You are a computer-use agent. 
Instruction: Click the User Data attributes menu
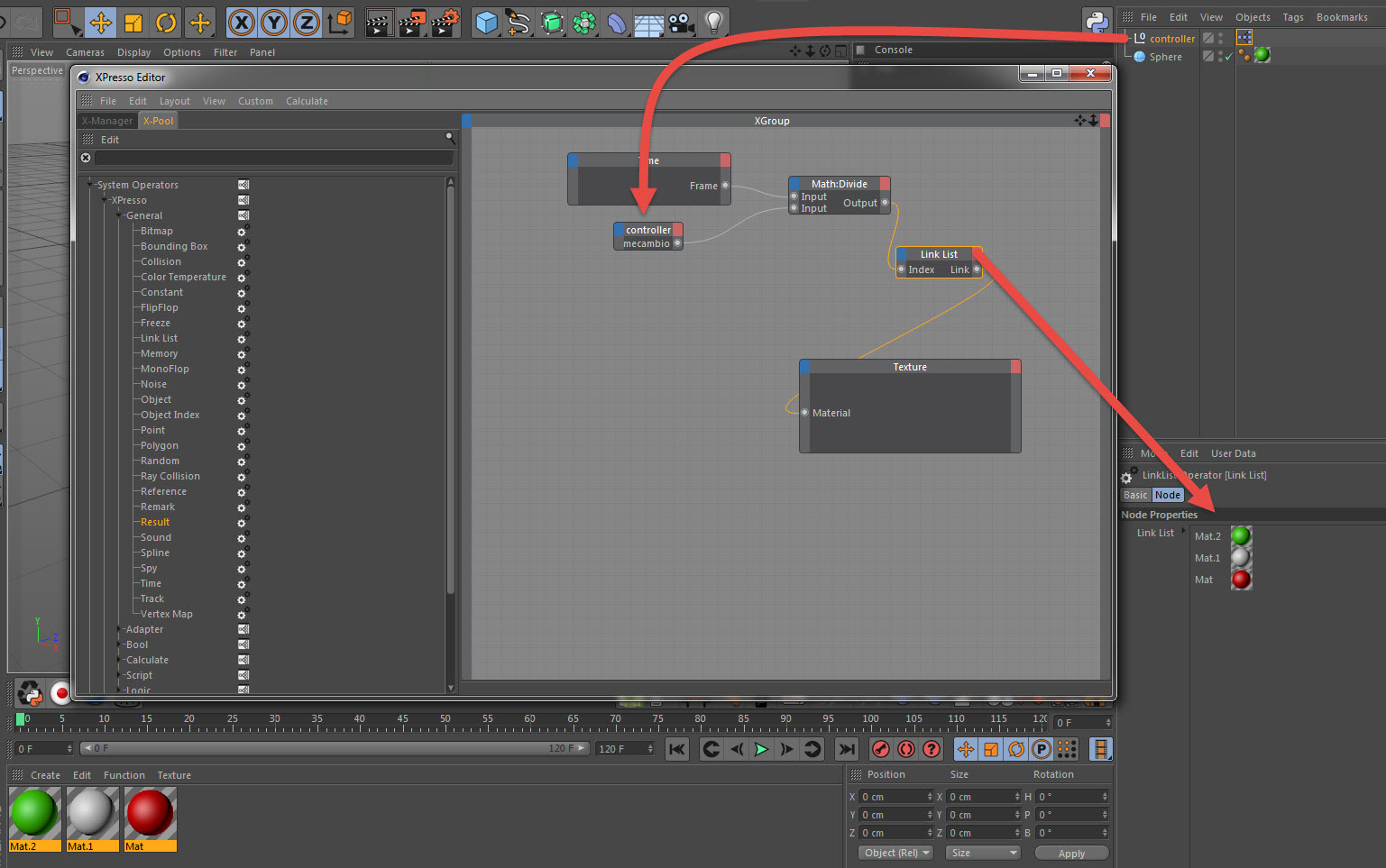[x=1233, y=453]
